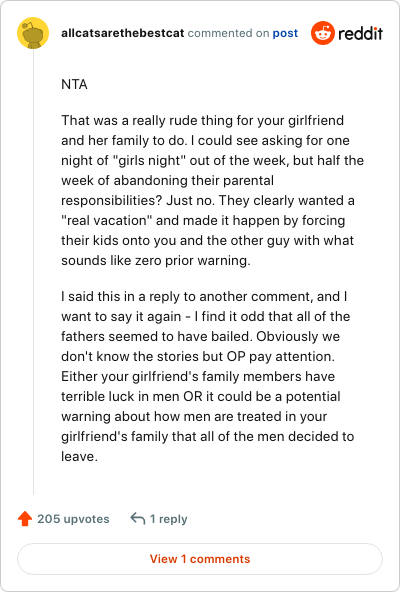Viewport: 400px width, 592px height.
Task: Upvote using the orange up arrow
Action: tap(25, 518)
